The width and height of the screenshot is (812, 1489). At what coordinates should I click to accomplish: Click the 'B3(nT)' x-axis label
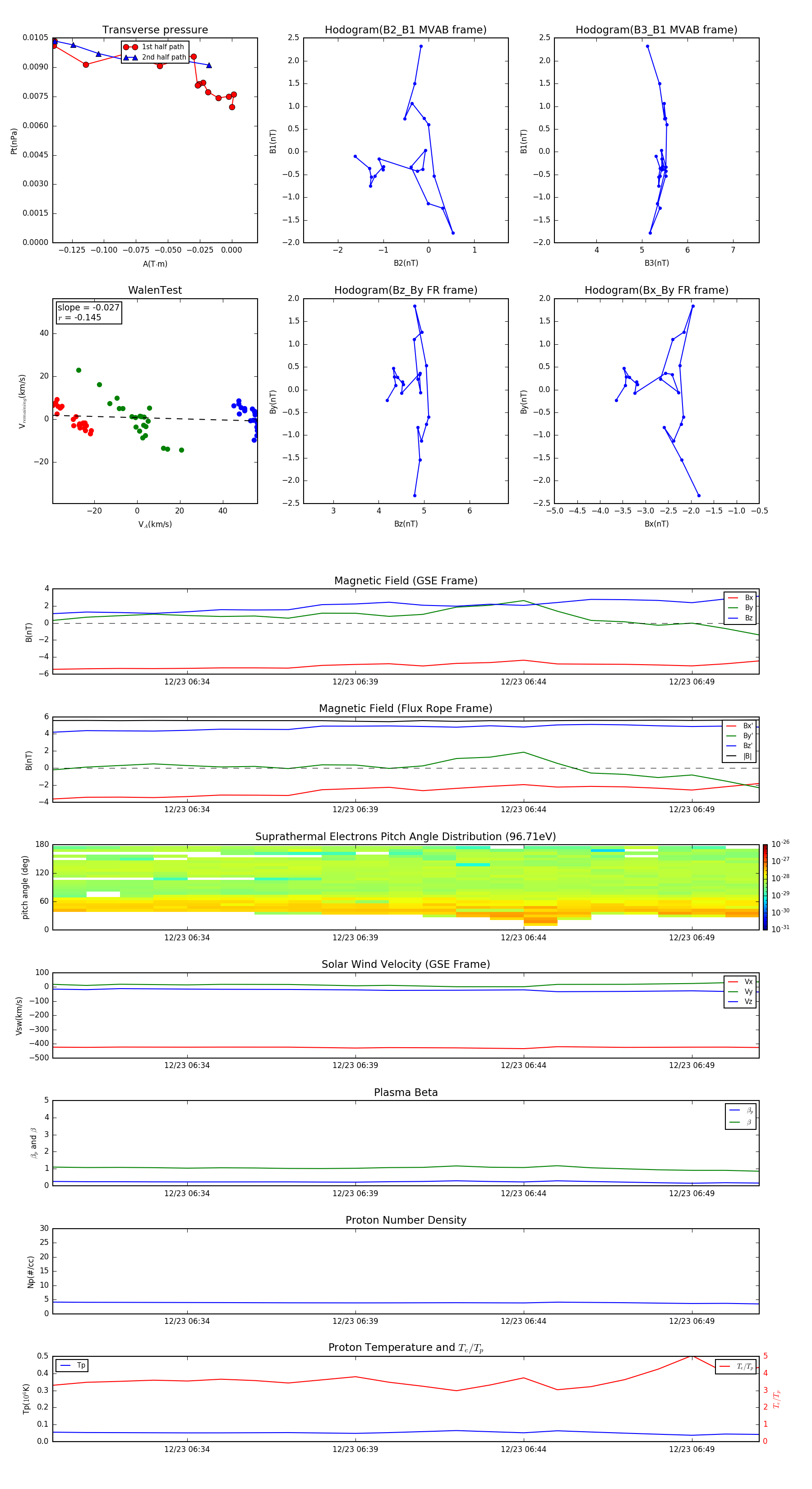pyautogui.click(x=656, y=263)
